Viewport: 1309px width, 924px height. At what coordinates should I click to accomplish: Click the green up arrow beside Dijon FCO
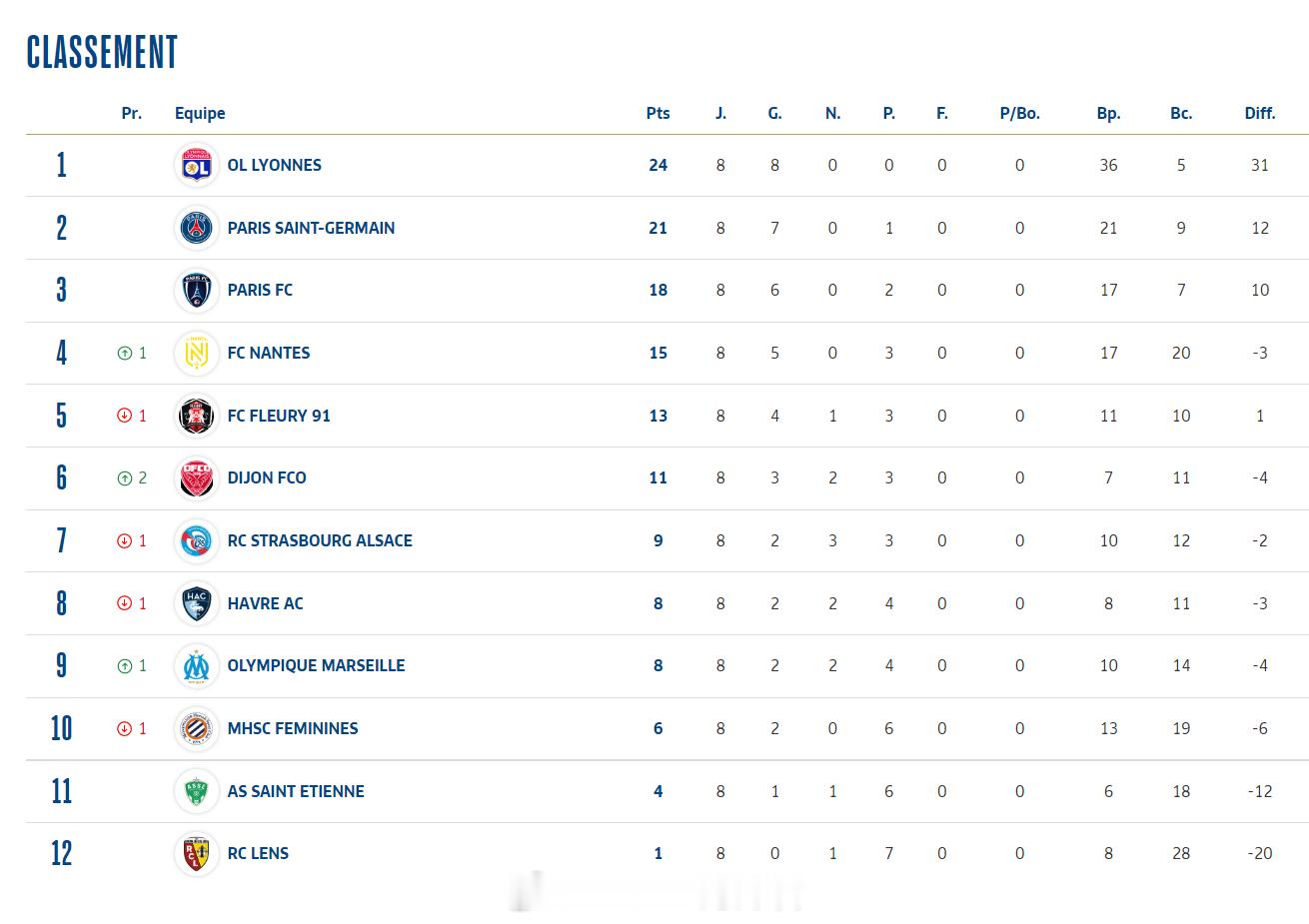(x=125, y=478)
